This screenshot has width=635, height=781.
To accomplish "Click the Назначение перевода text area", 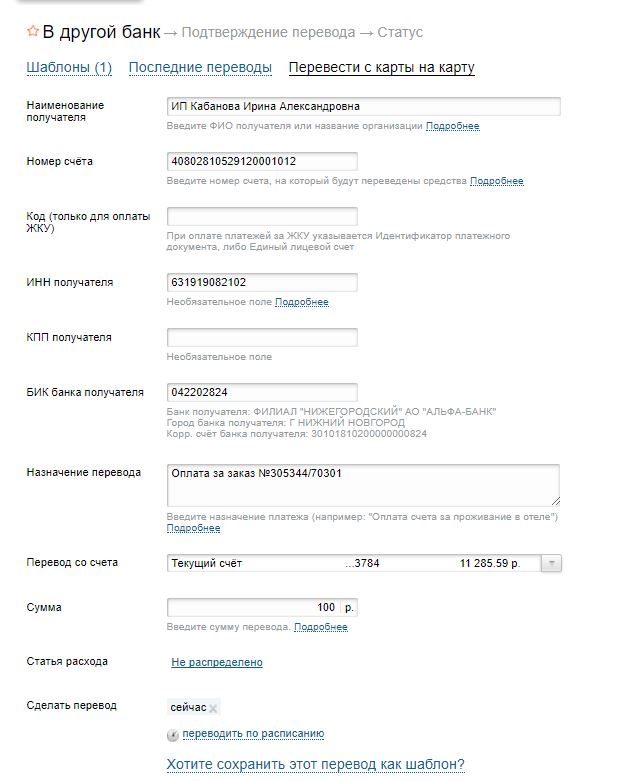I will coord(364,485).
